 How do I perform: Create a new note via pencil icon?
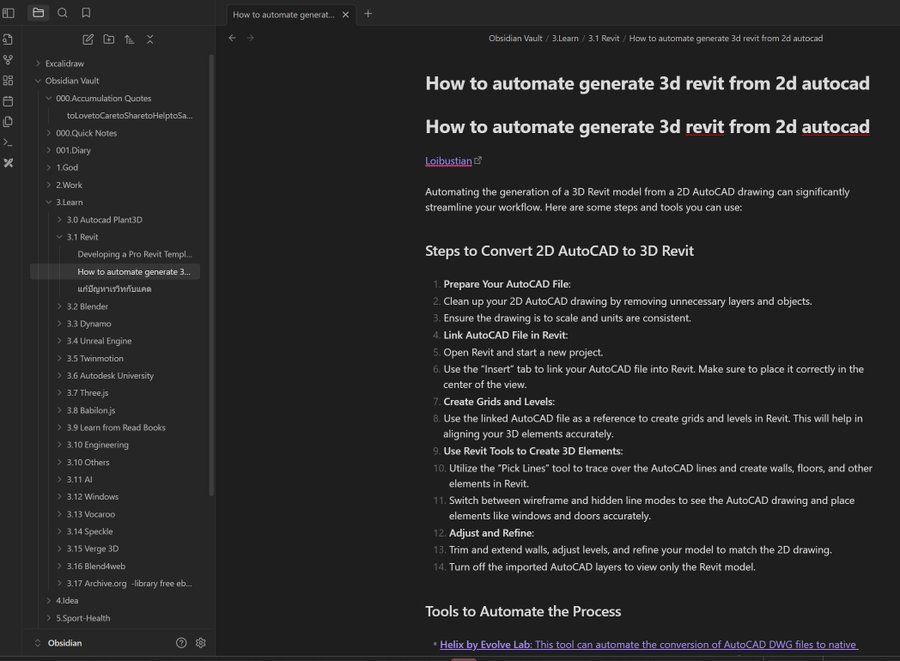88,39
